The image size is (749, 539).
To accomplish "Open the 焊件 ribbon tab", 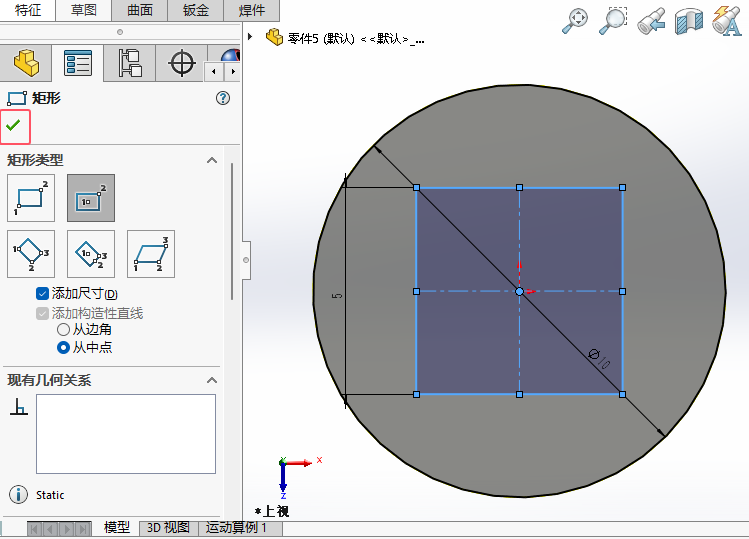I will [252, 10].
